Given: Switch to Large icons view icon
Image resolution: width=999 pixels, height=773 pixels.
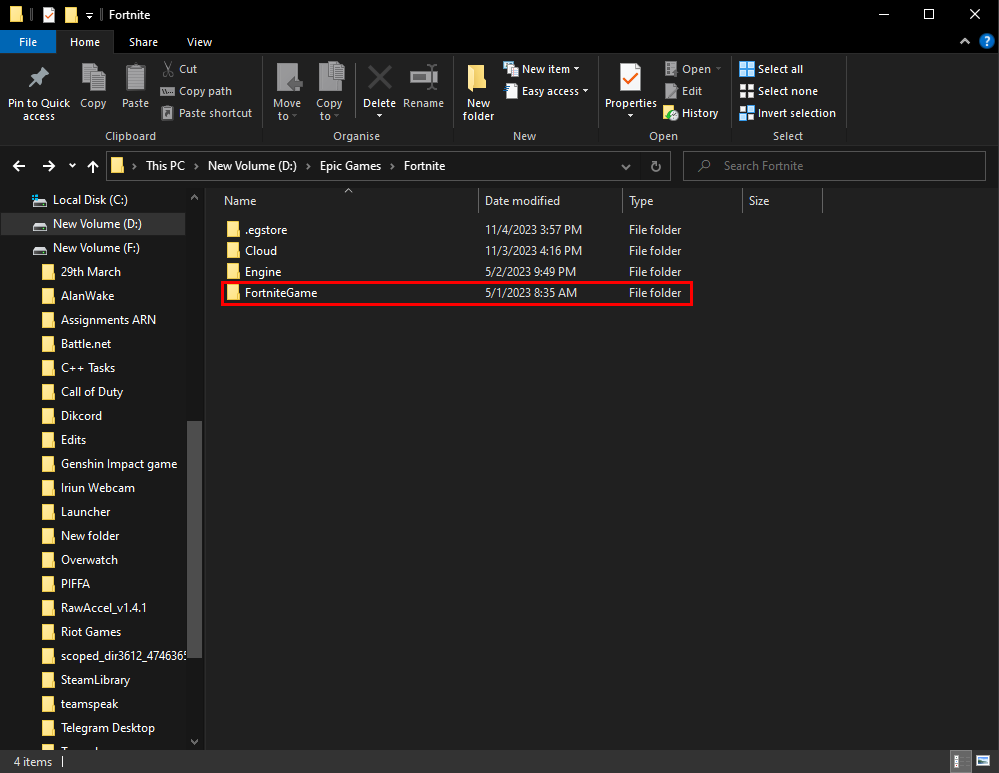Looking at the screenshot, I should pyautogui.click(x=982, y=762).
